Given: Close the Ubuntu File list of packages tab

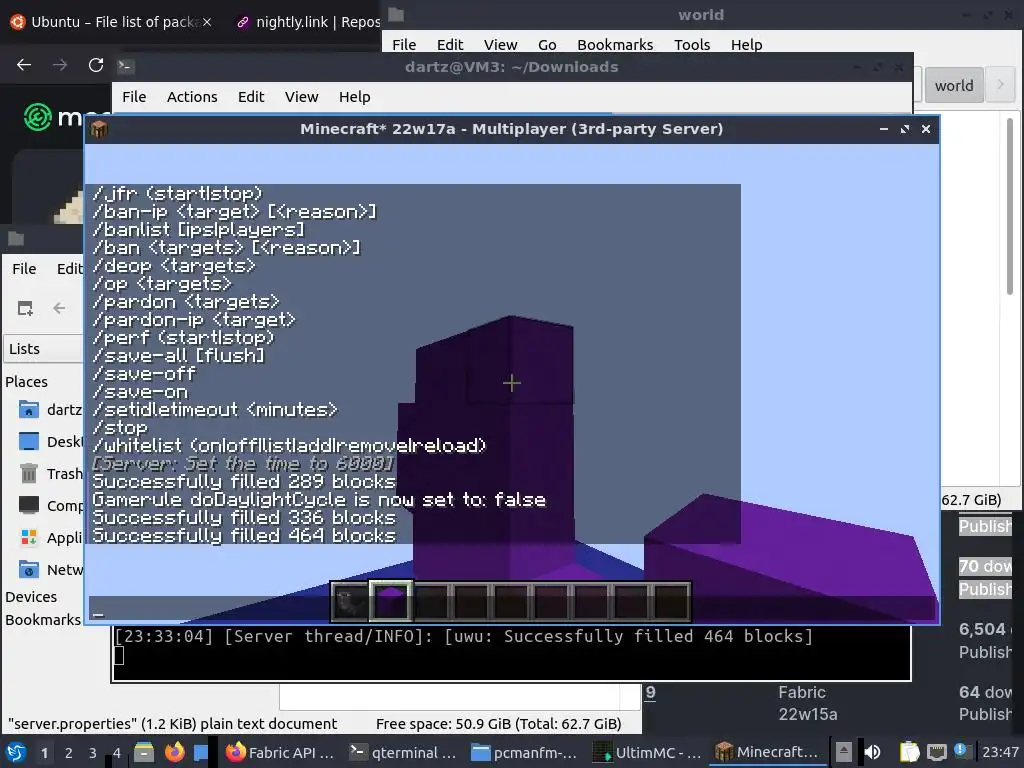Looking at the screenshot, I should [x=206, y=22].
